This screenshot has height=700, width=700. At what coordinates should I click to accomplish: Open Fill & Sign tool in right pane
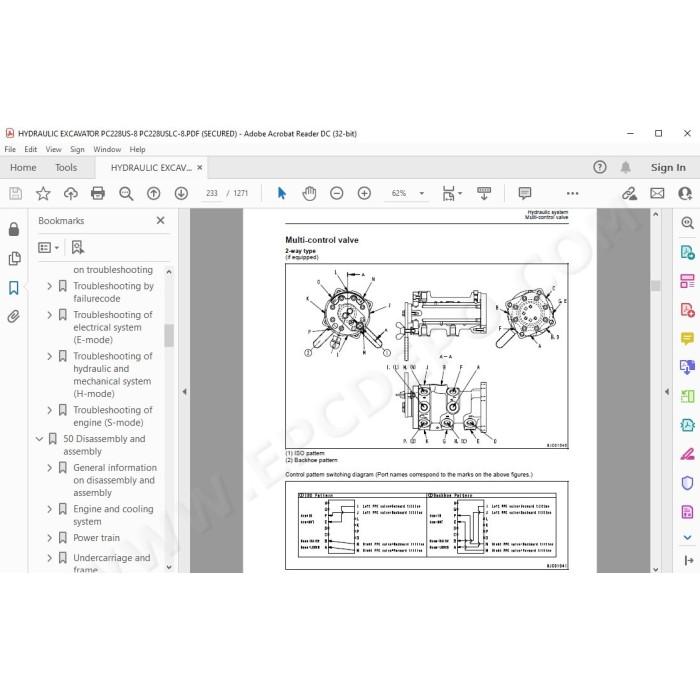[x=688, y=454]
